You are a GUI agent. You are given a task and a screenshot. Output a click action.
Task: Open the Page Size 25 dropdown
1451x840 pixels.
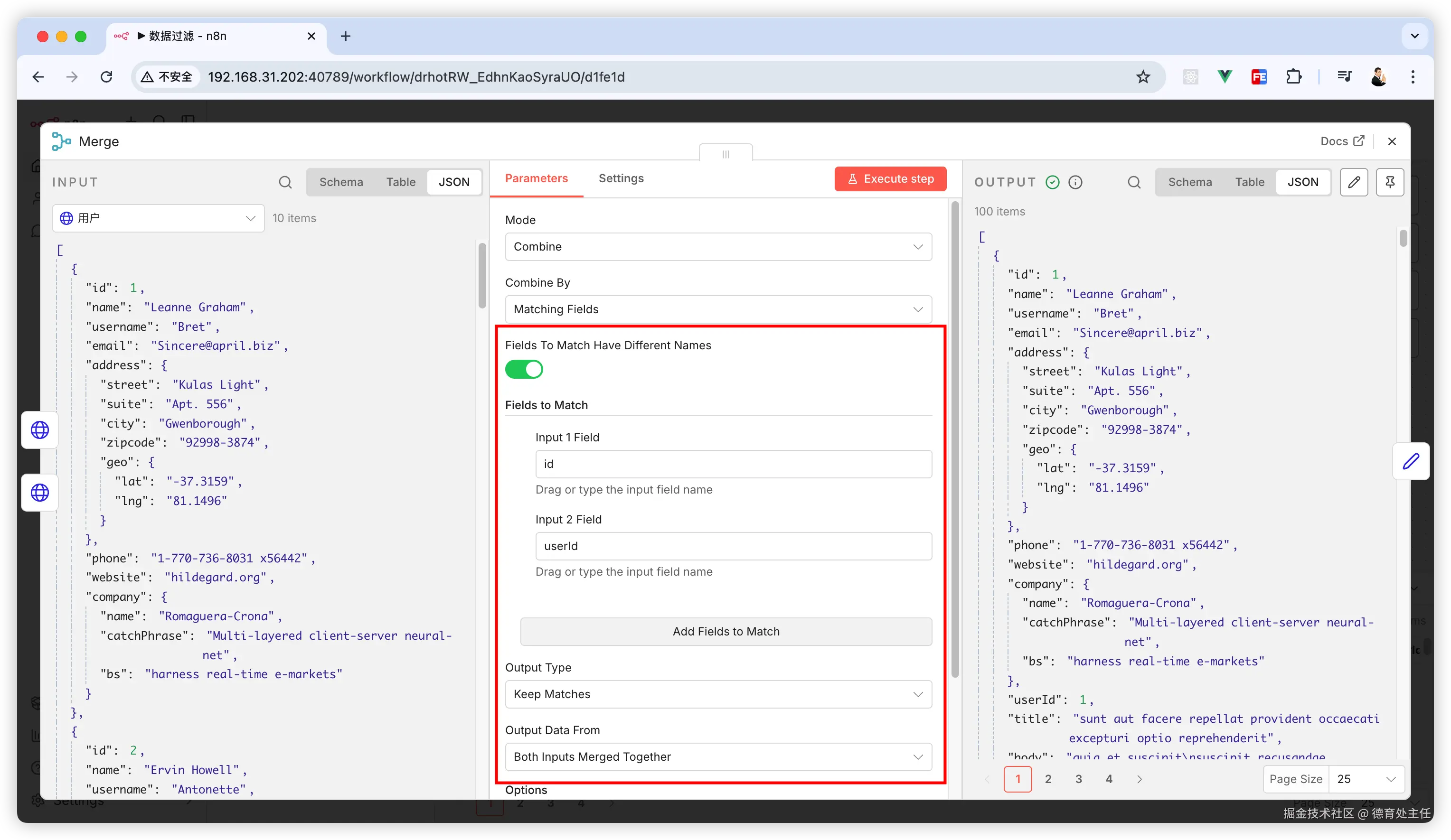[x=1365, y=779]
